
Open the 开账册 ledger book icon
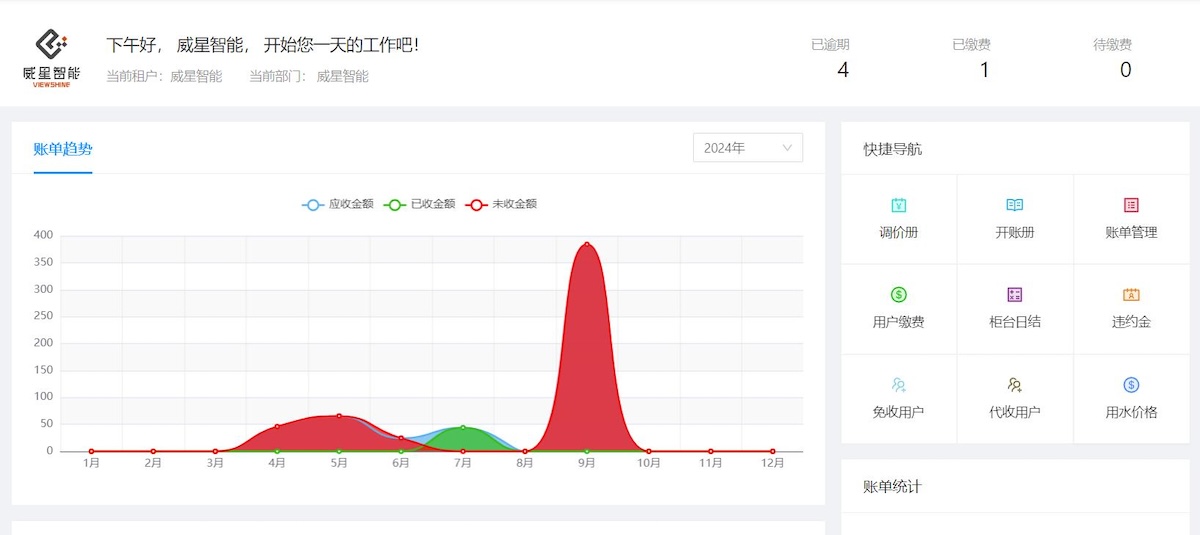1015,205
